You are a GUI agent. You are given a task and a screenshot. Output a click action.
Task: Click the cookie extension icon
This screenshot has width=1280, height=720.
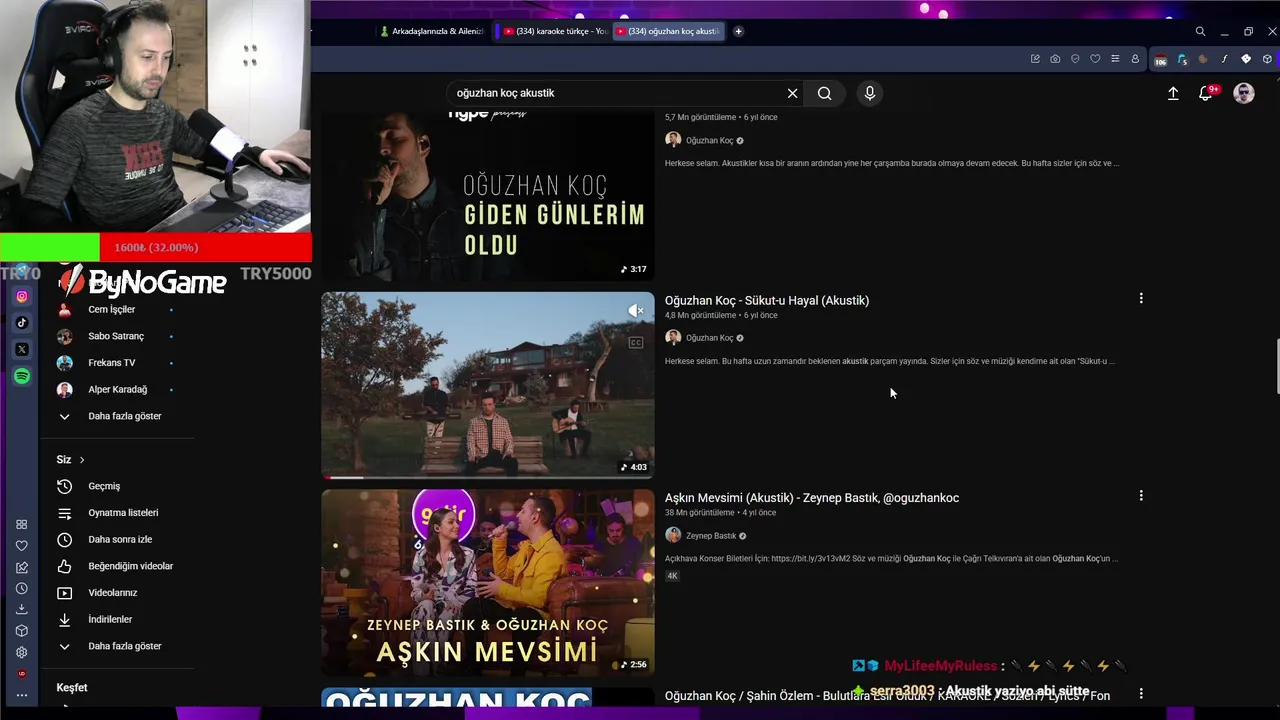[x=1203, y=59]
